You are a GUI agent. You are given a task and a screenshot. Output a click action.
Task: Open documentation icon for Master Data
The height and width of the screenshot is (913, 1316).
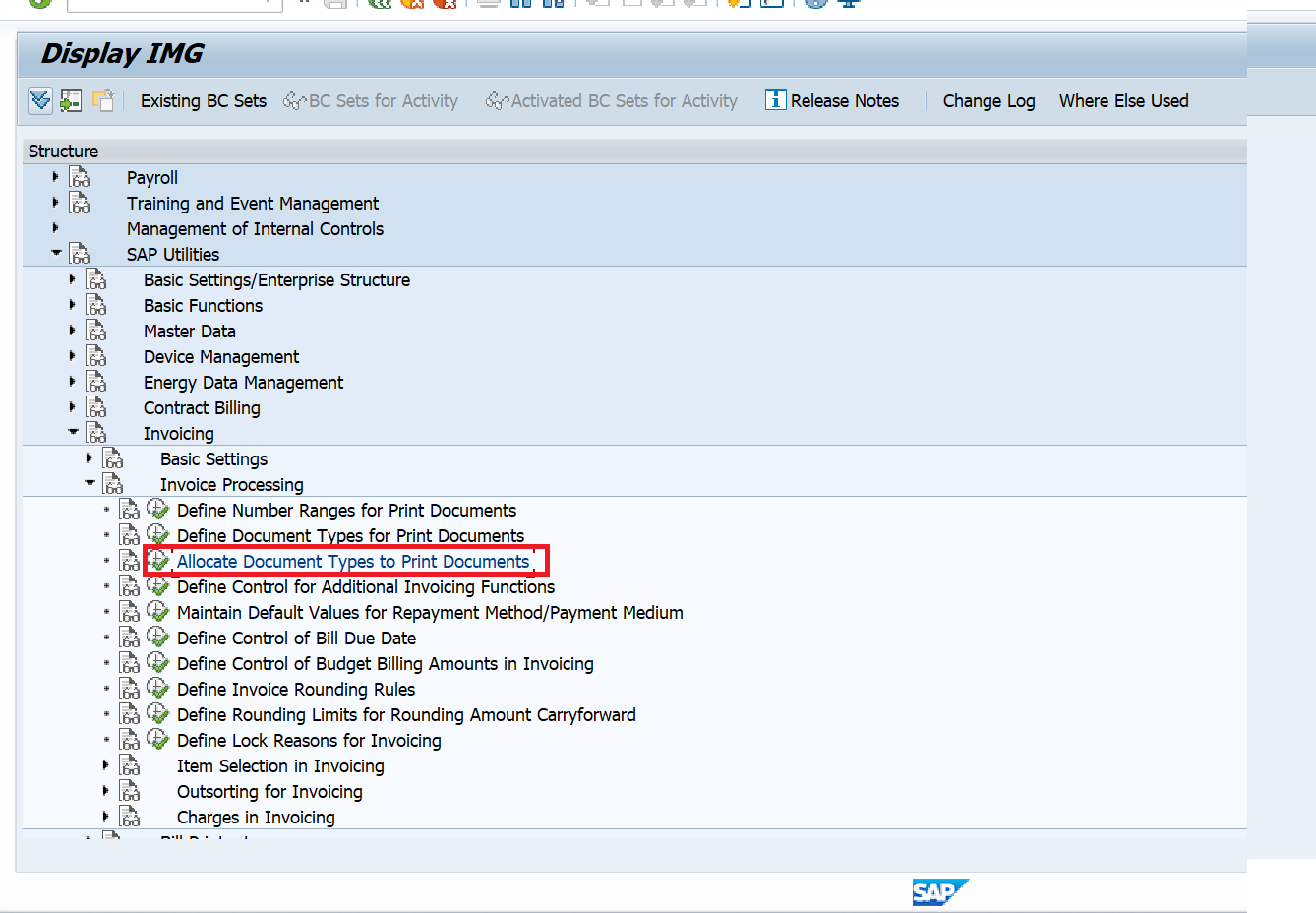click(x=96, y=331)
